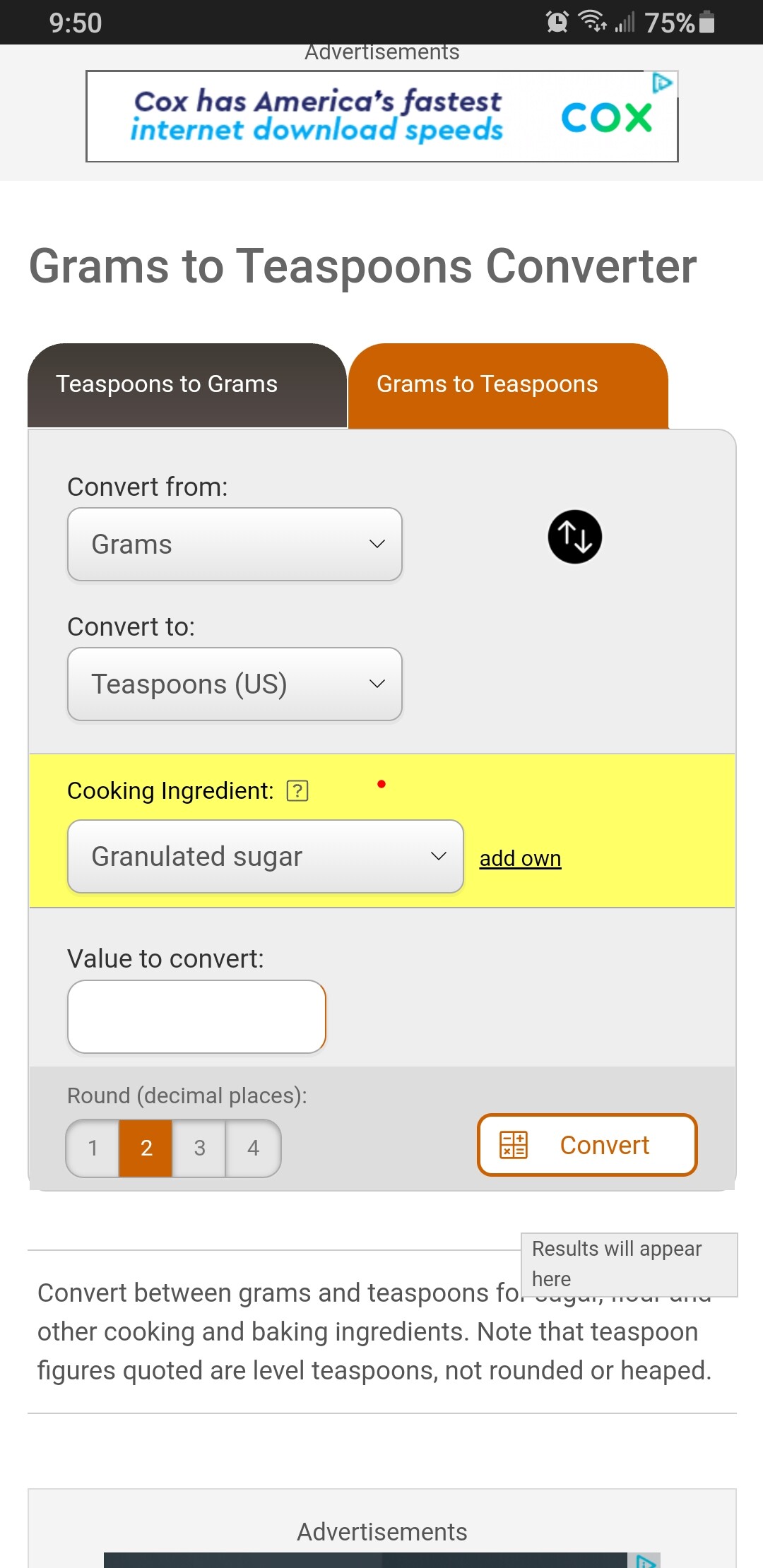The width and height of the screenshot is (763, 1568).
Task: Click the cooking ingredient help question mark
Action: pos(297,790)
